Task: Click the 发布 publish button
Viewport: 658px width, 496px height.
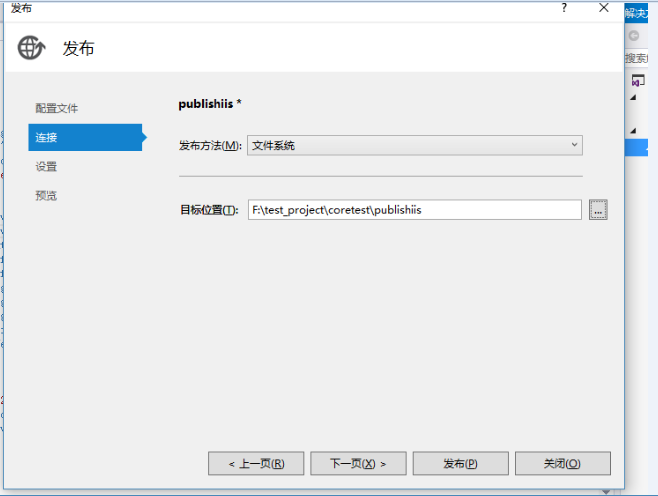Action: (461, 463)
